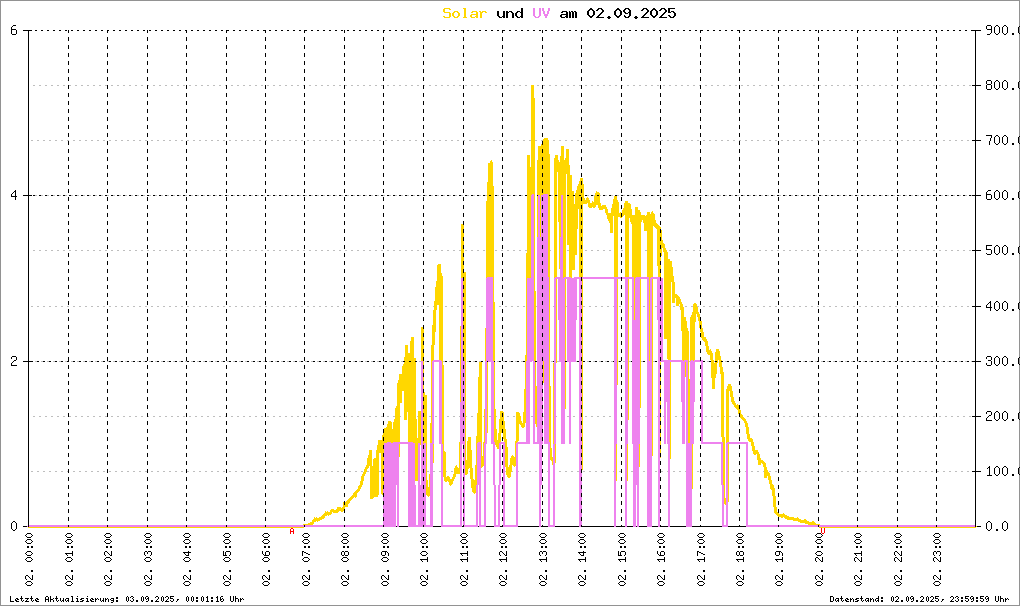The image size is (1020, 606).
Task: Click right axis solar value "600.0"
Action: (x=1001, y=195)
